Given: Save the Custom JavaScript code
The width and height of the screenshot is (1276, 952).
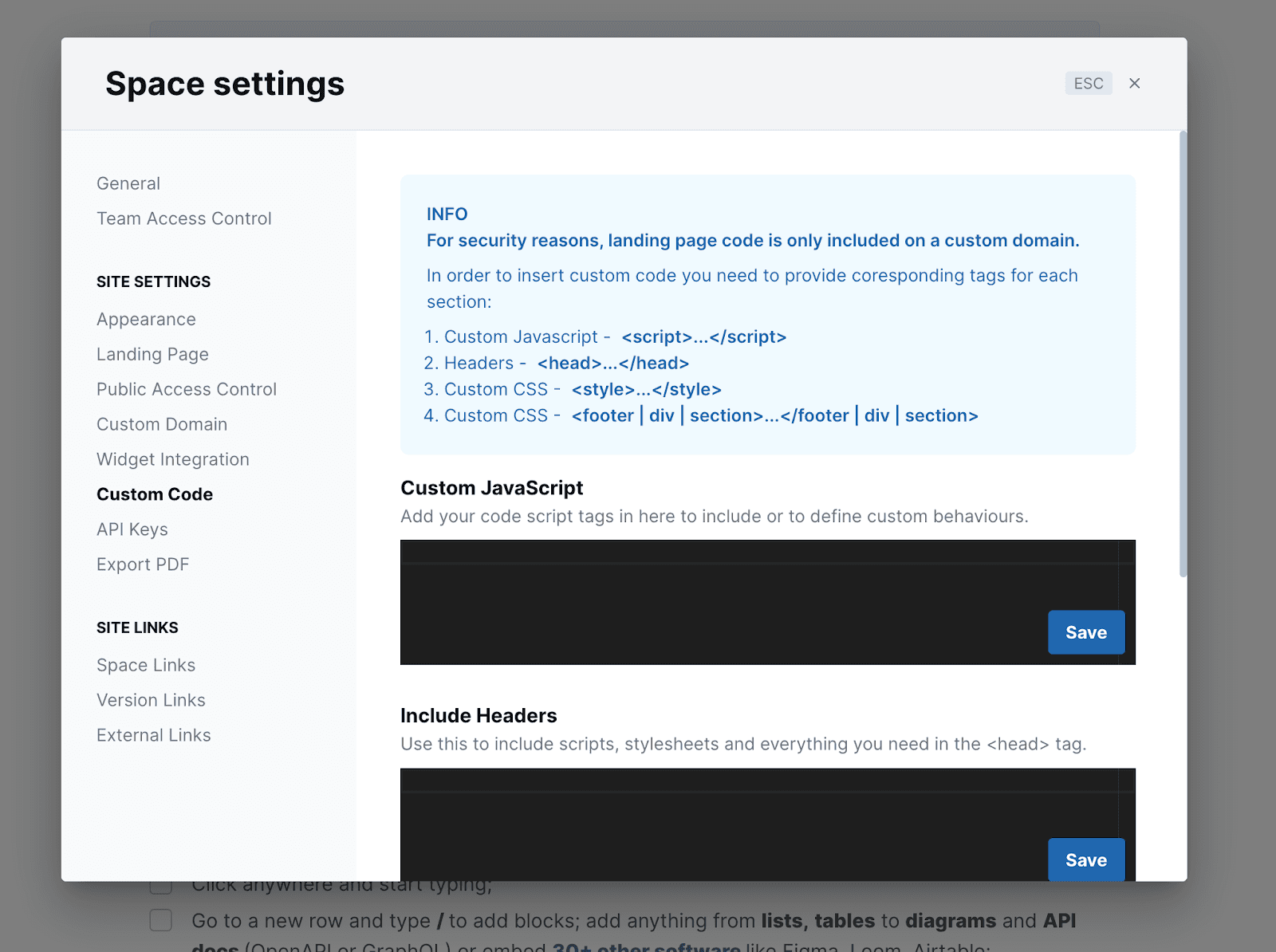Looking at the screenshot, I should click(1085, 632).
